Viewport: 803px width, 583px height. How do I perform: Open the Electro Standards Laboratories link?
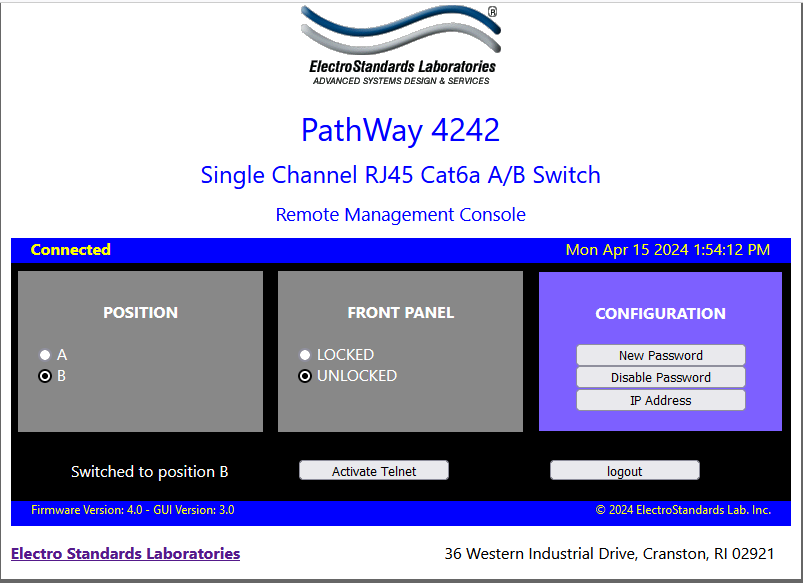(125, 554)
